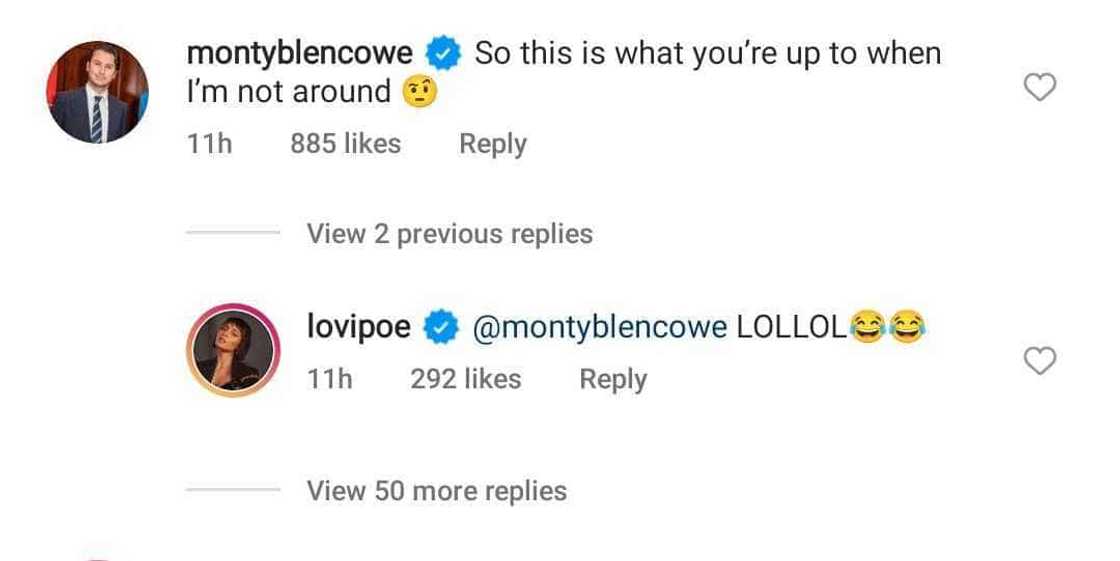Expand View 50 more replies
This screenshot has height=561, width=1120.
tap(436, 491)
